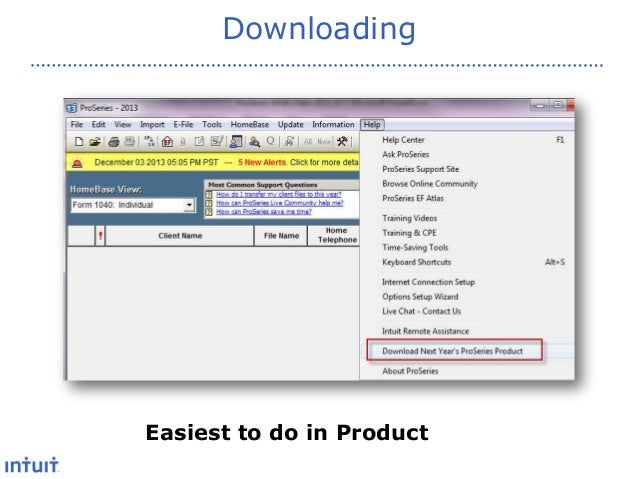Click the Open folder toolbar icon

tap(95, 141)
